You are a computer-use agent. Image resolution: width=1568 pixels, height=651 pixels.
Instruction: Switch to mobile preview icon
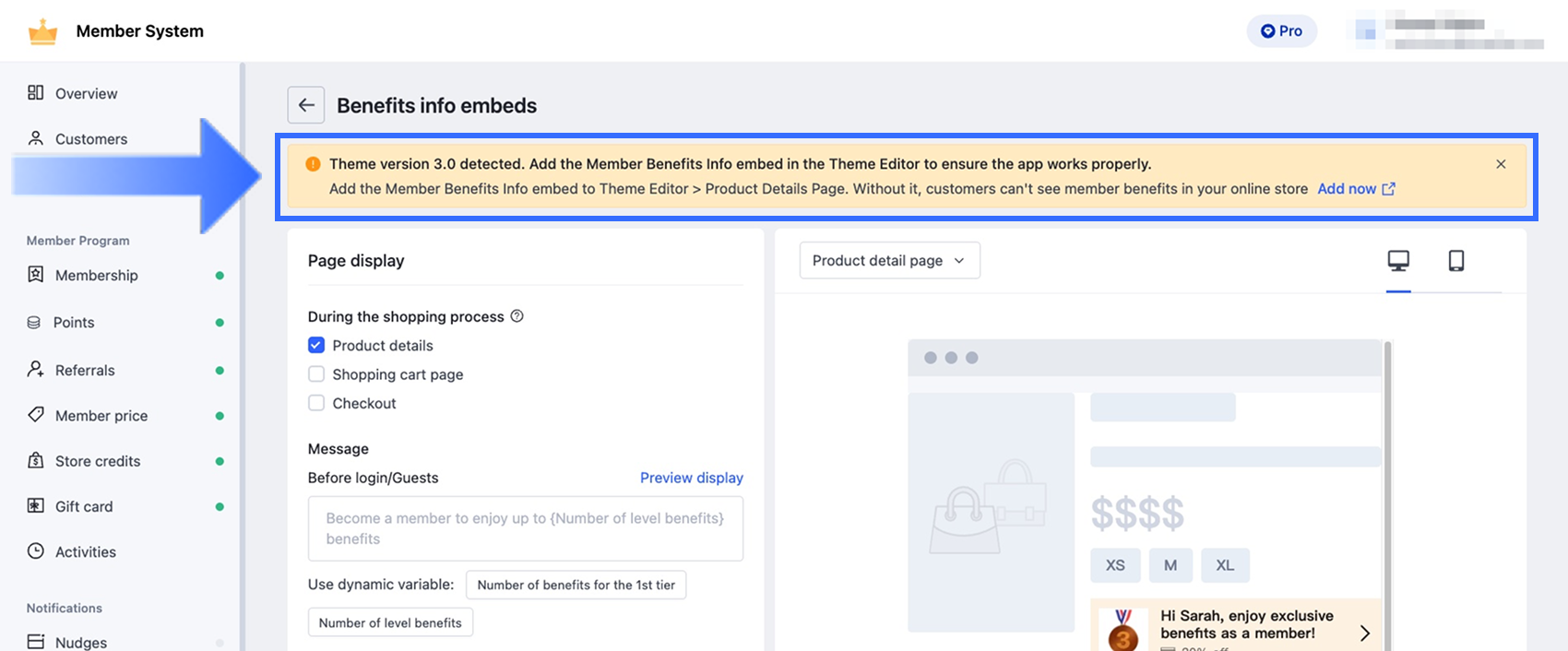tap(1456, 261)
